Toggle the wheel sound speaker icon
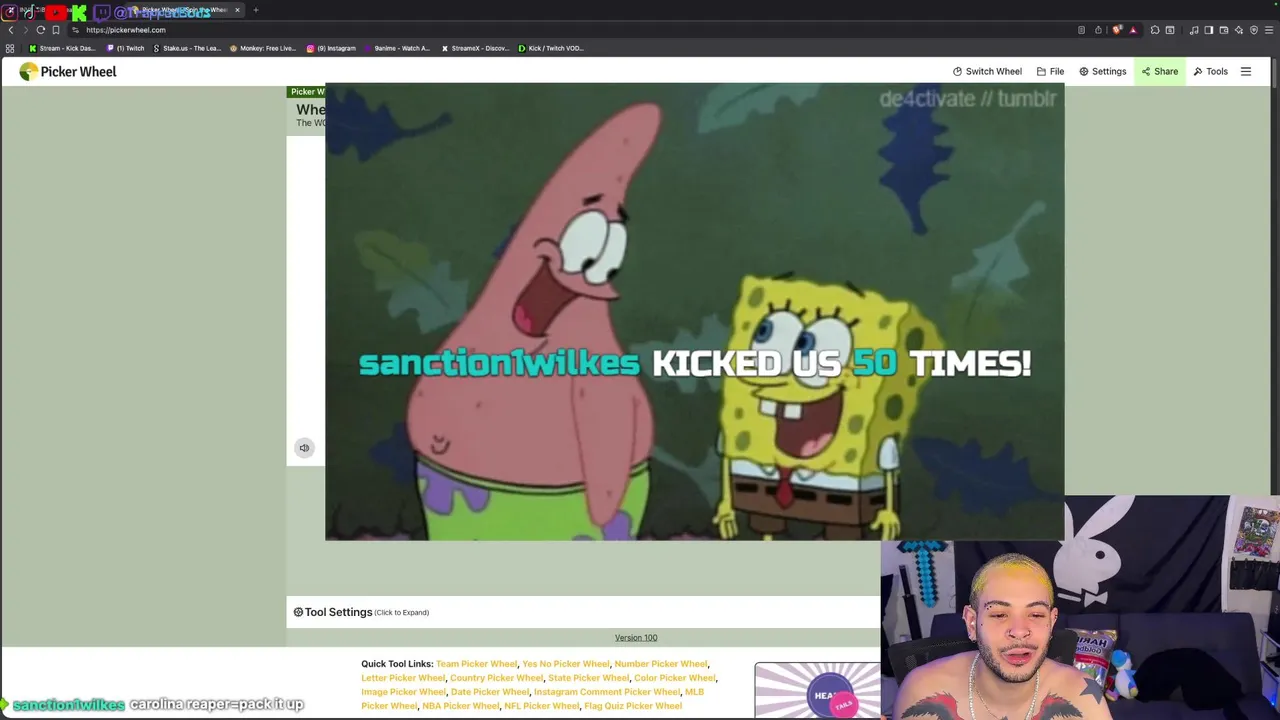The height and width of the screenshot is (720, 1280). coord(304,448)
